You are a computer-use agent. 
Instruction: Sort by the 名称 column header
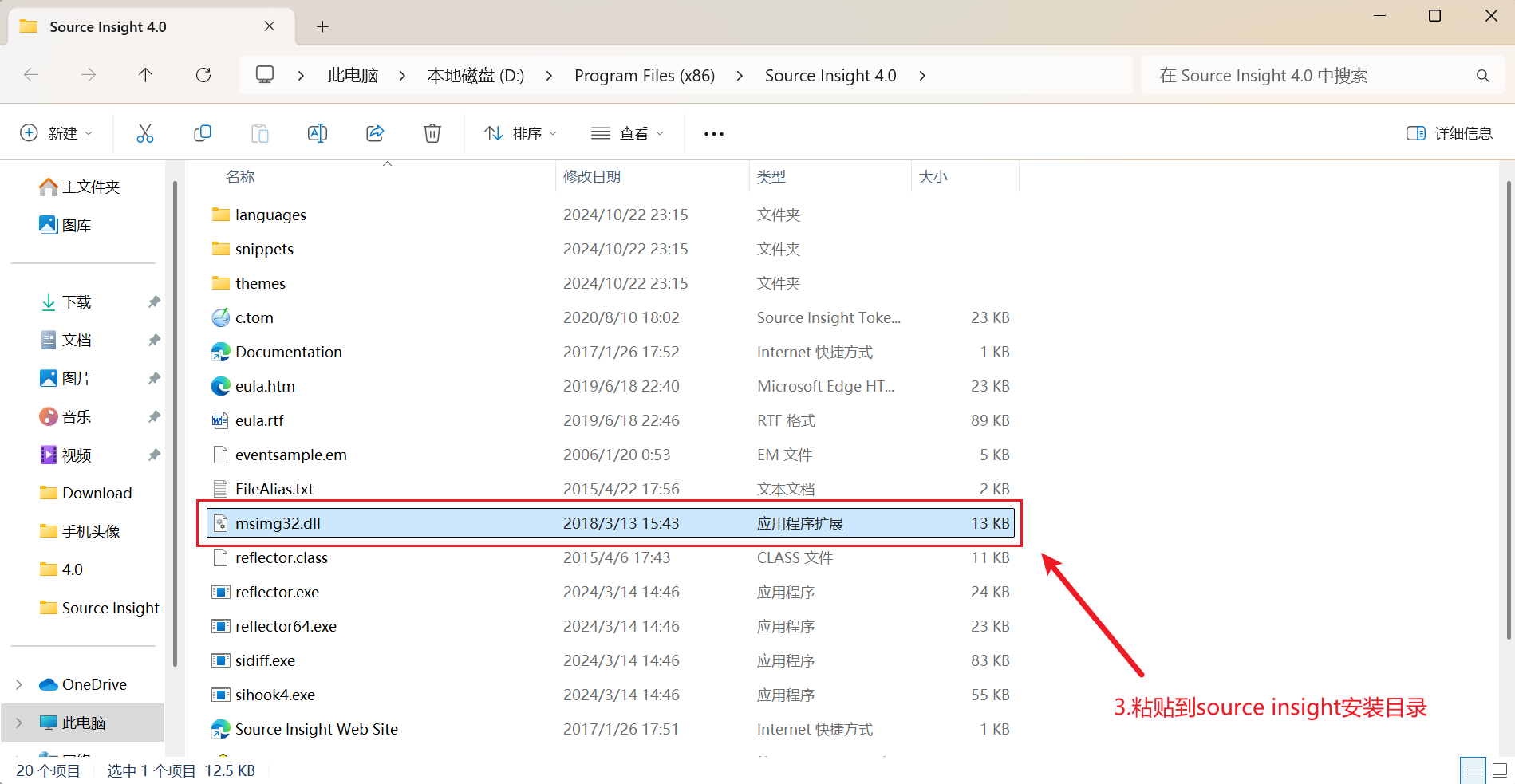point(240,177)
